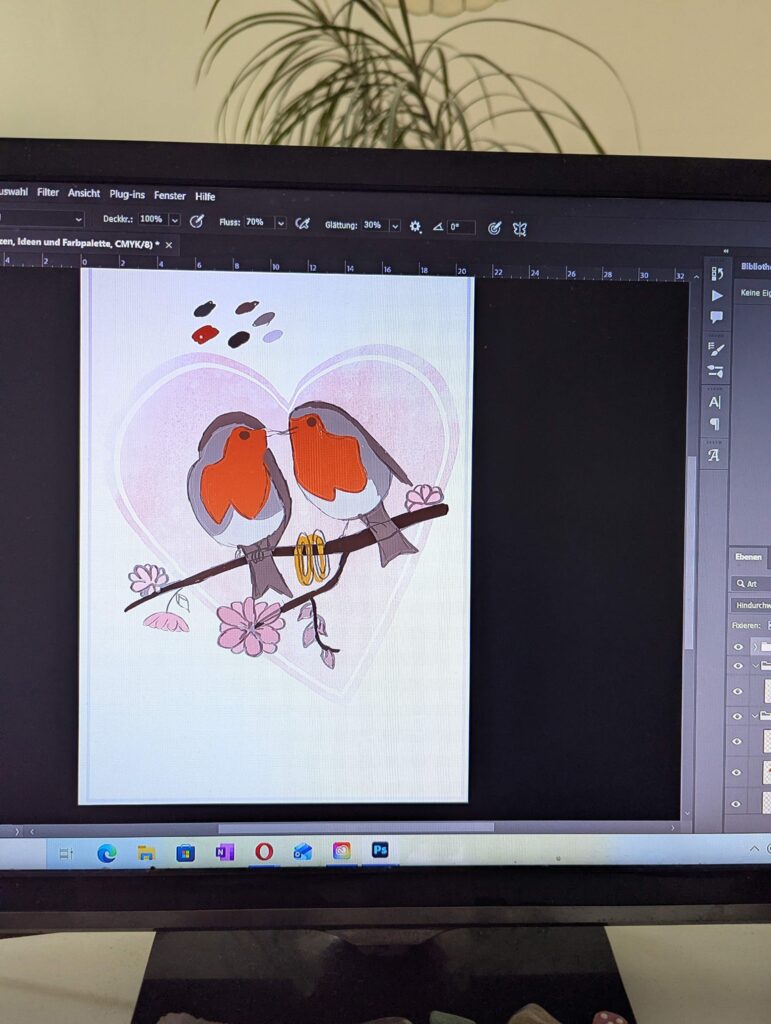Open the Comments panel speech bubble icon

coord(716,318)
